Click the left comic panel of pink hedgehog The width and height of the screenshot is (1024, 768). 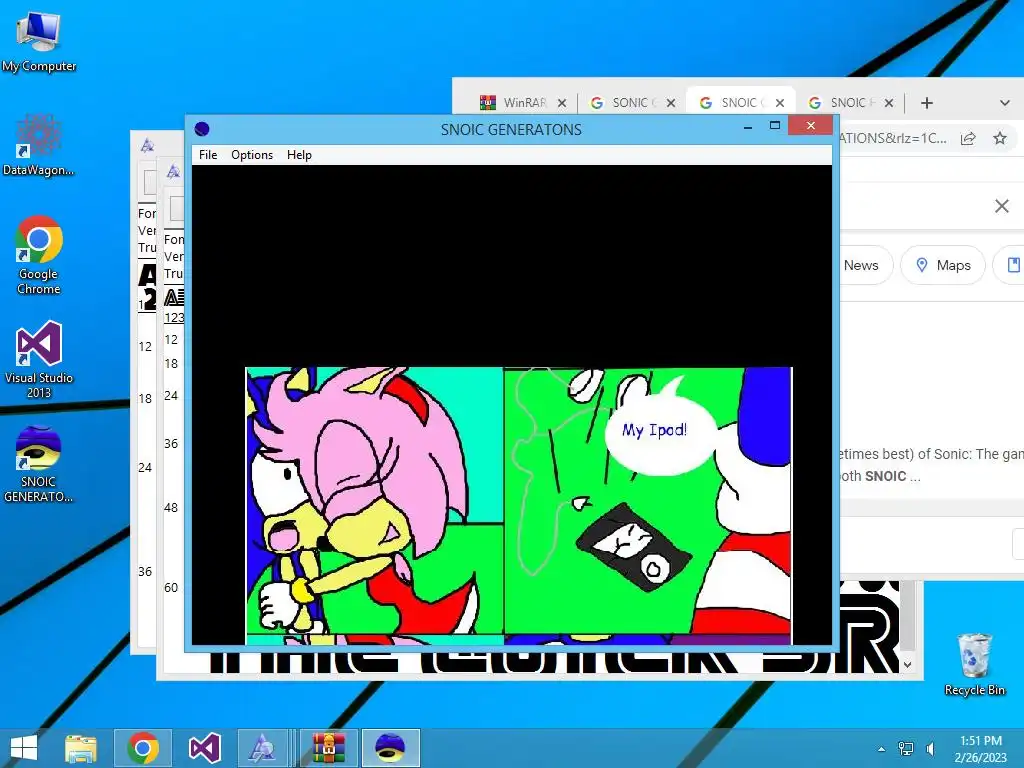coord(374,501)
